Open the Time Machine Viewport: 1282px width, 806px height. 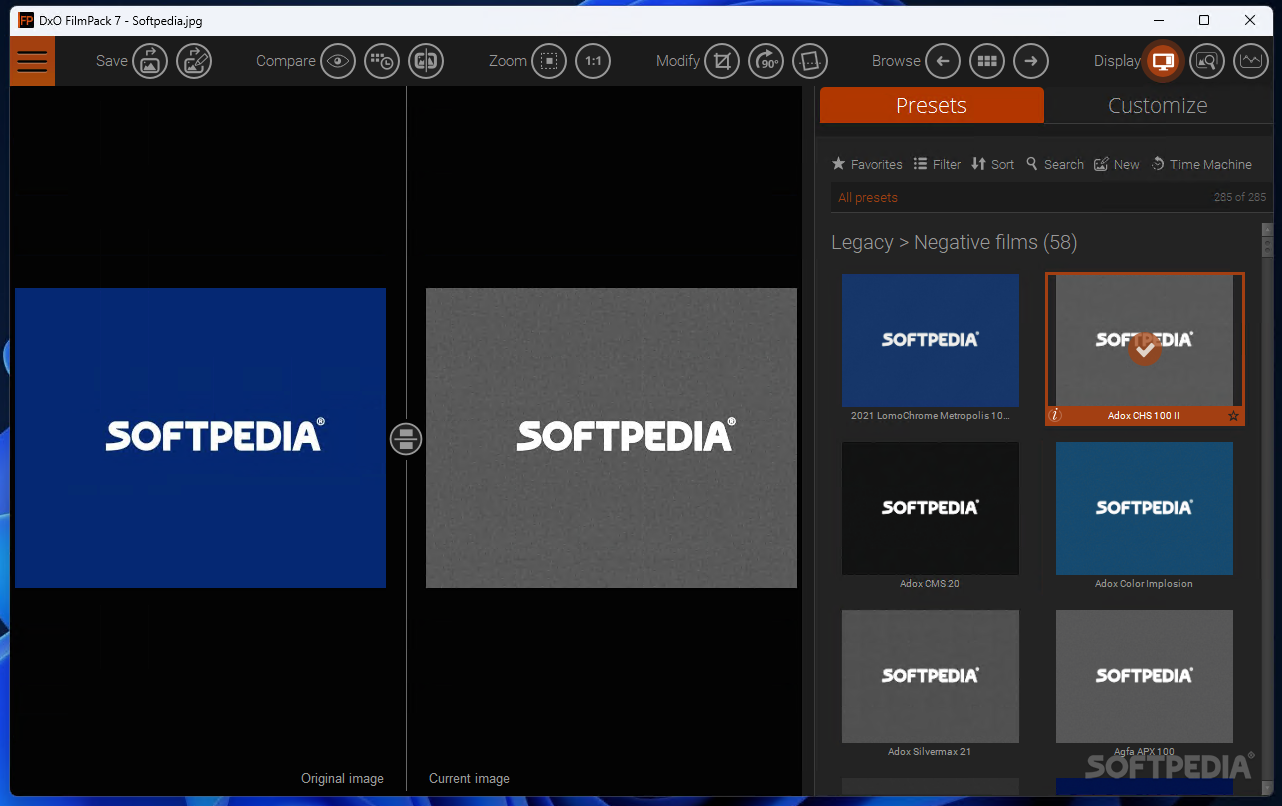1201,164
